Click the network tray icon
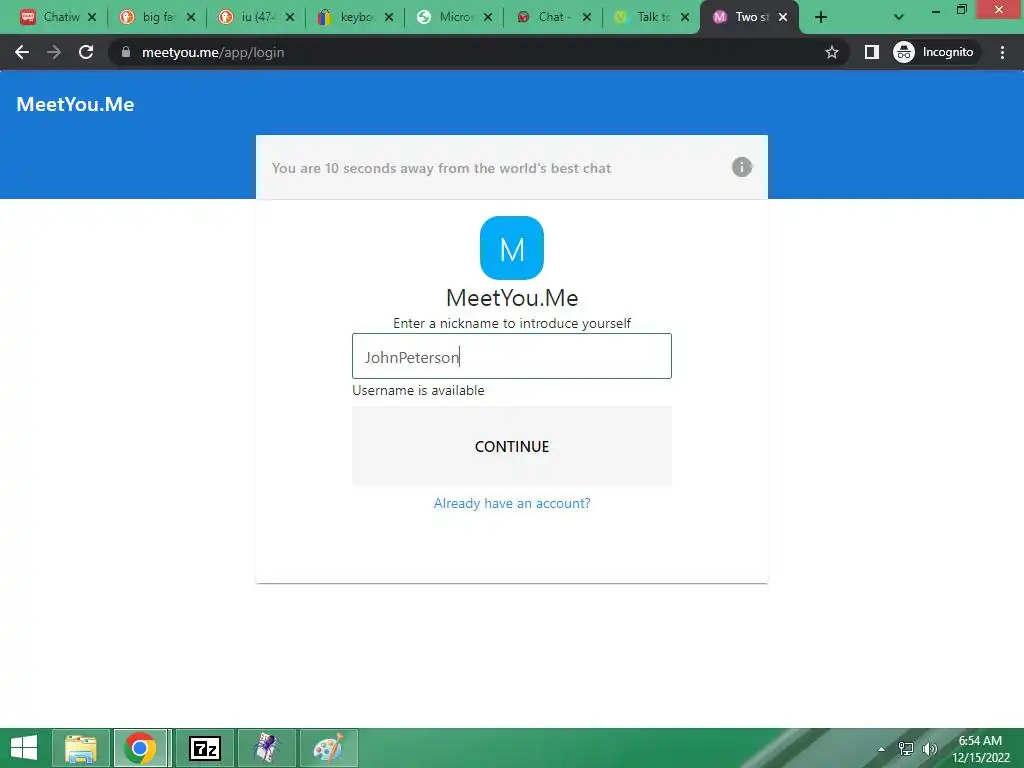Screen dimensions: 1024x768 (906, 749)
